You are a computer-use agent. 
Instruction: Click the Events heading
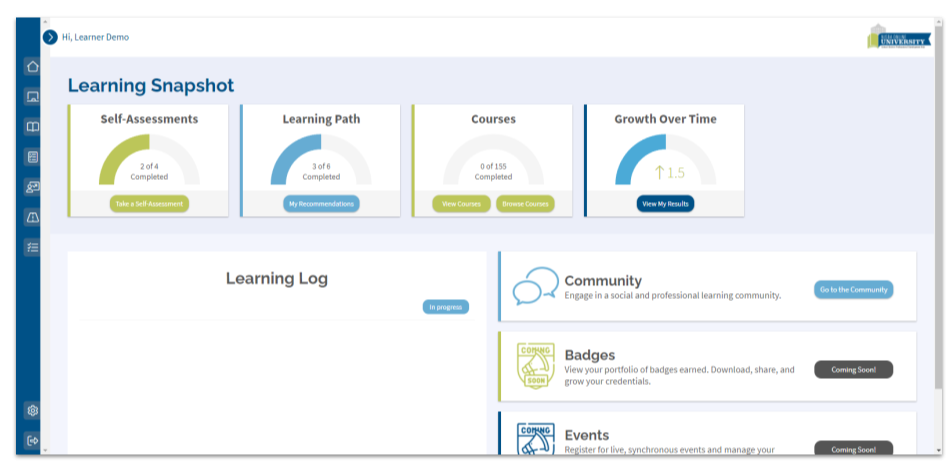(587, 435)
